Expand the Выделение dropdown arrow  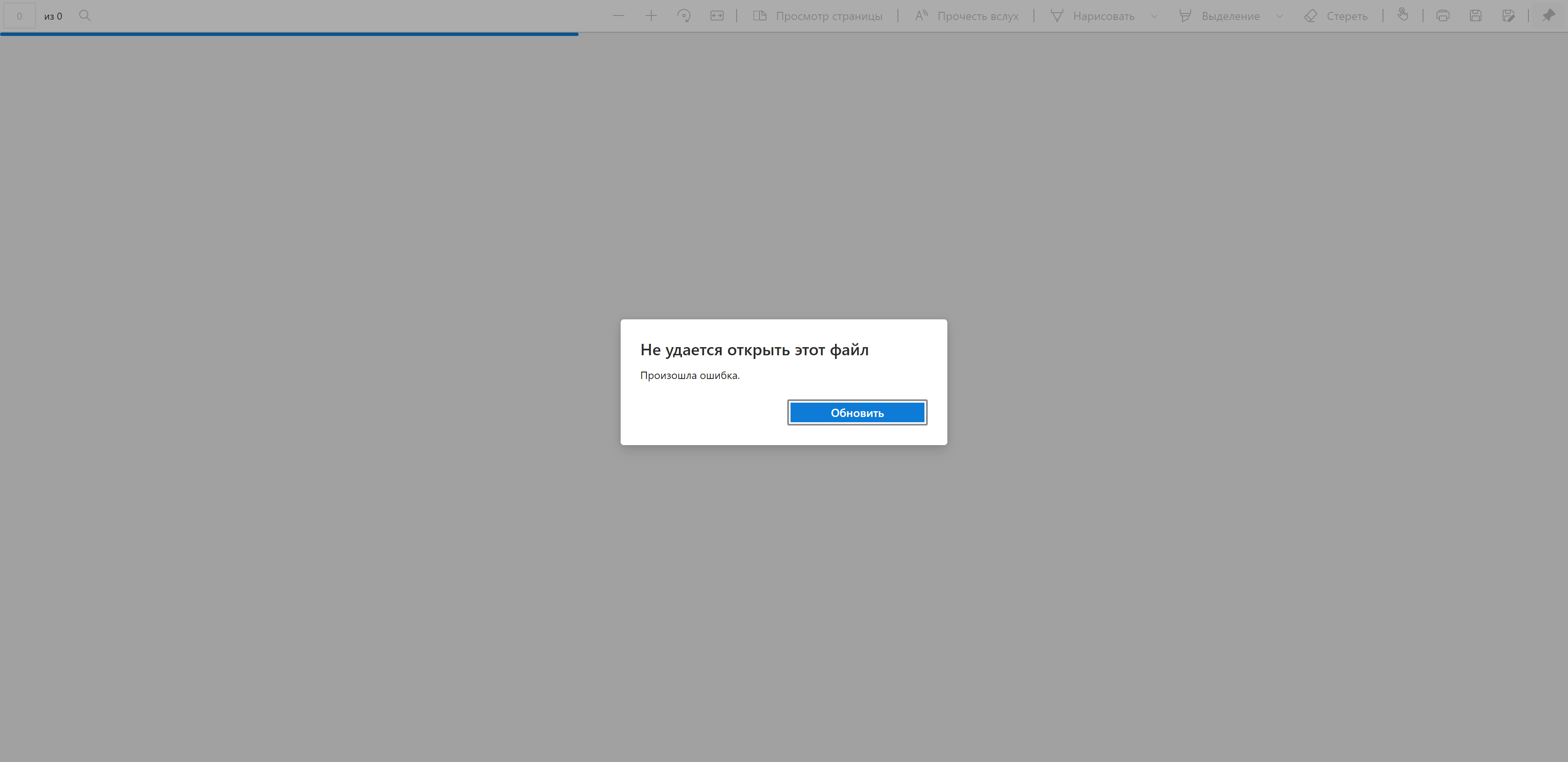[1279, 16]
